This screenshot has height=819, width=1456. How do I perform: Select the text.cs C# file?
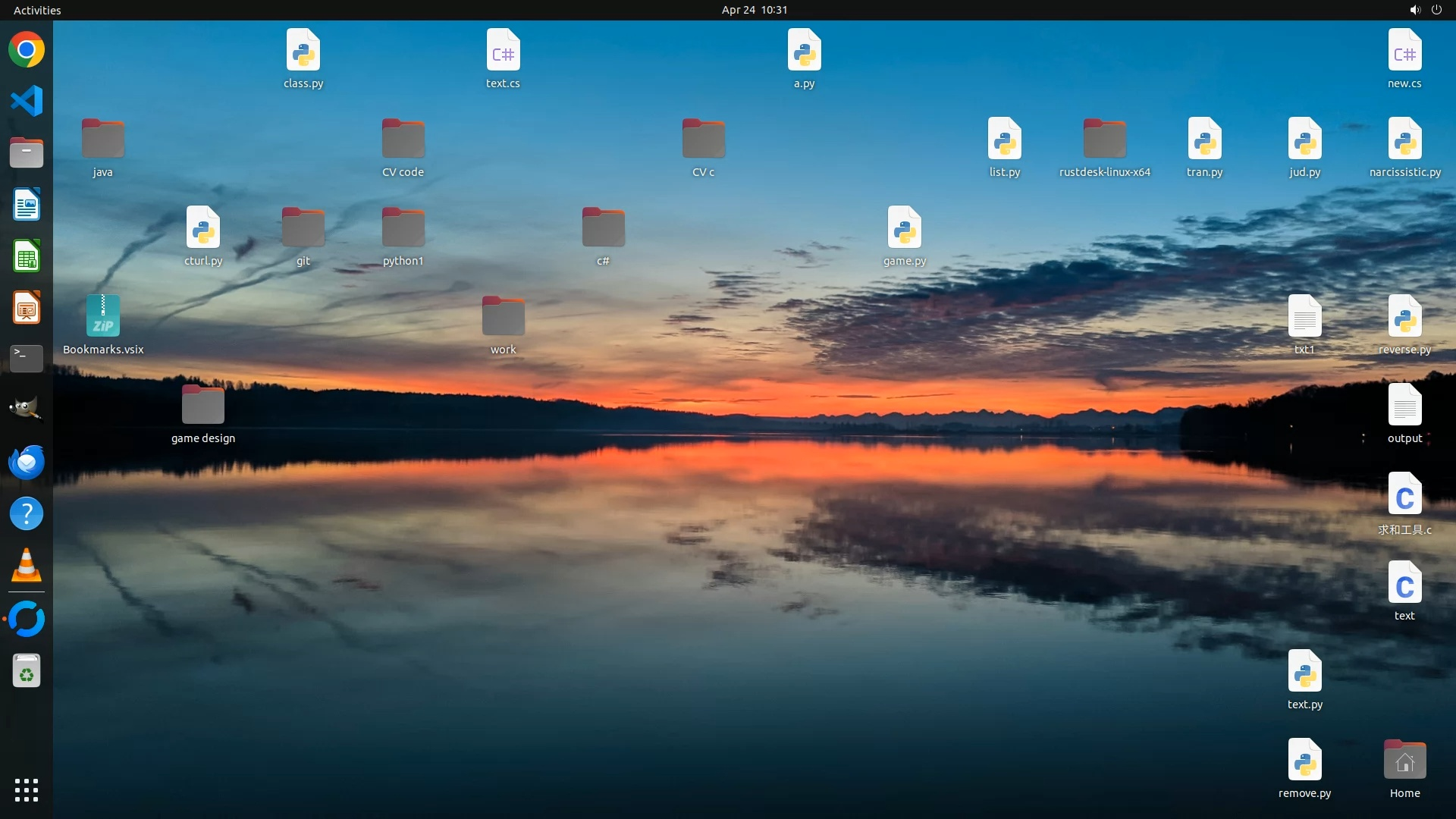click(x=503, y=50)
